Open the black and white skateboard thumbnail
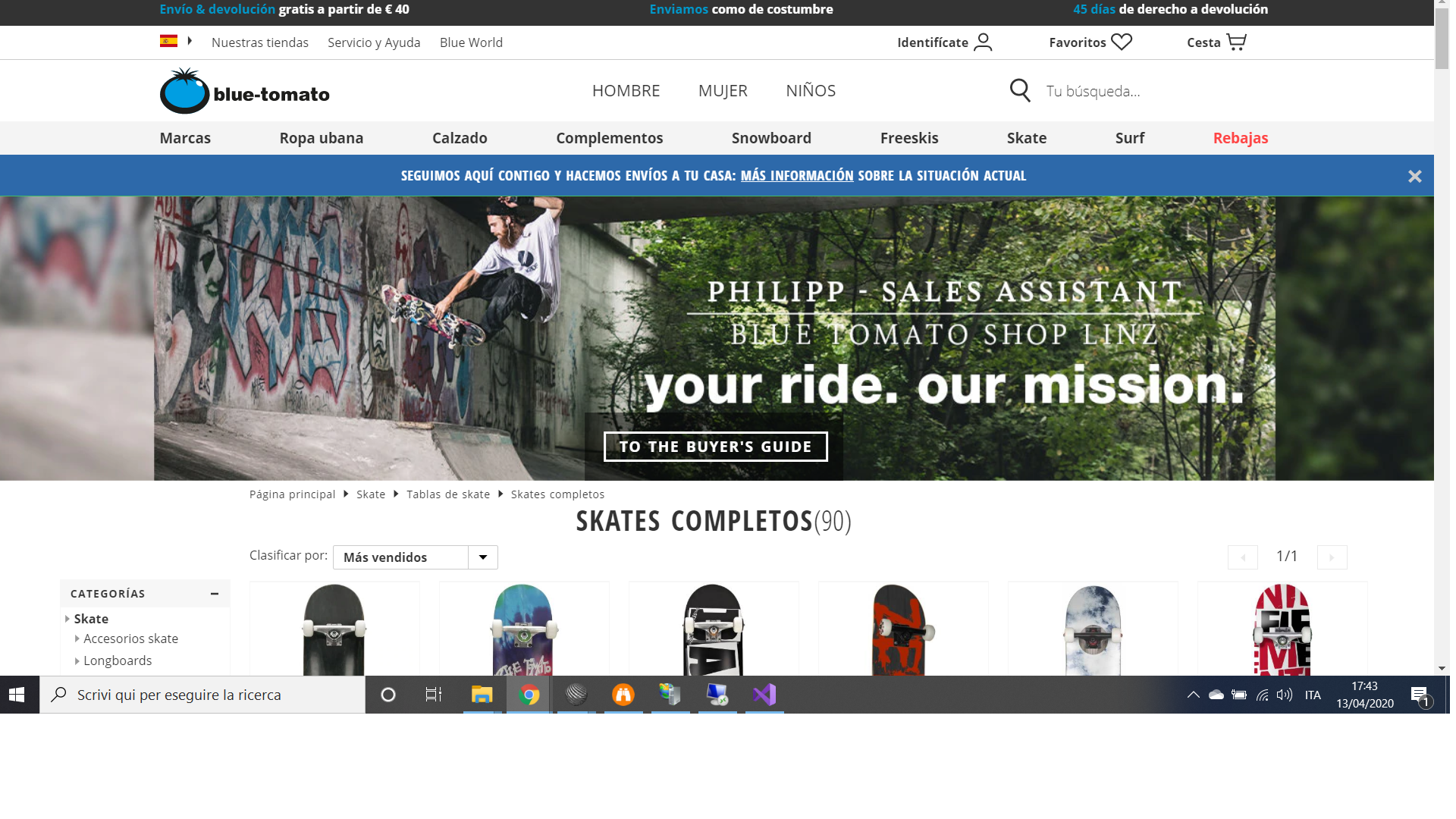This screenshot has width=1456, height=819. (x=714, y=629)
